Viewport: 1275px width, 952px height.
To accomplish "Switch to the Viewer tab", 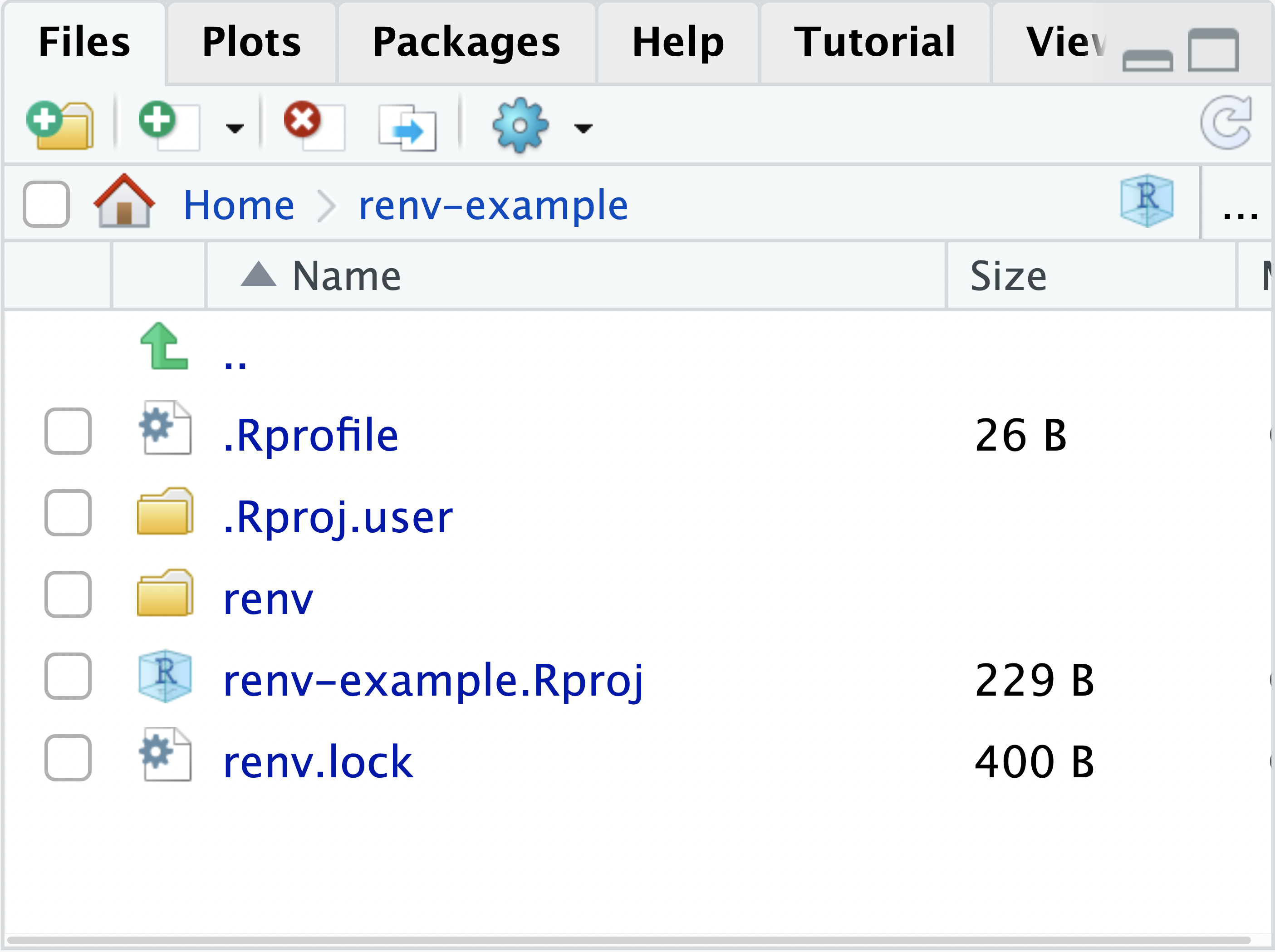I will tap(1066, 42).
